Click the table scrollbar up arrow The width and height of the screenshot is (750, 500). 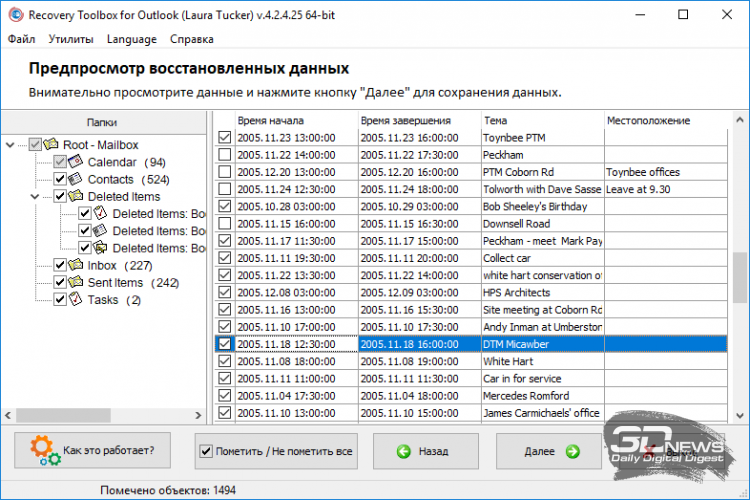click(739, 120)
